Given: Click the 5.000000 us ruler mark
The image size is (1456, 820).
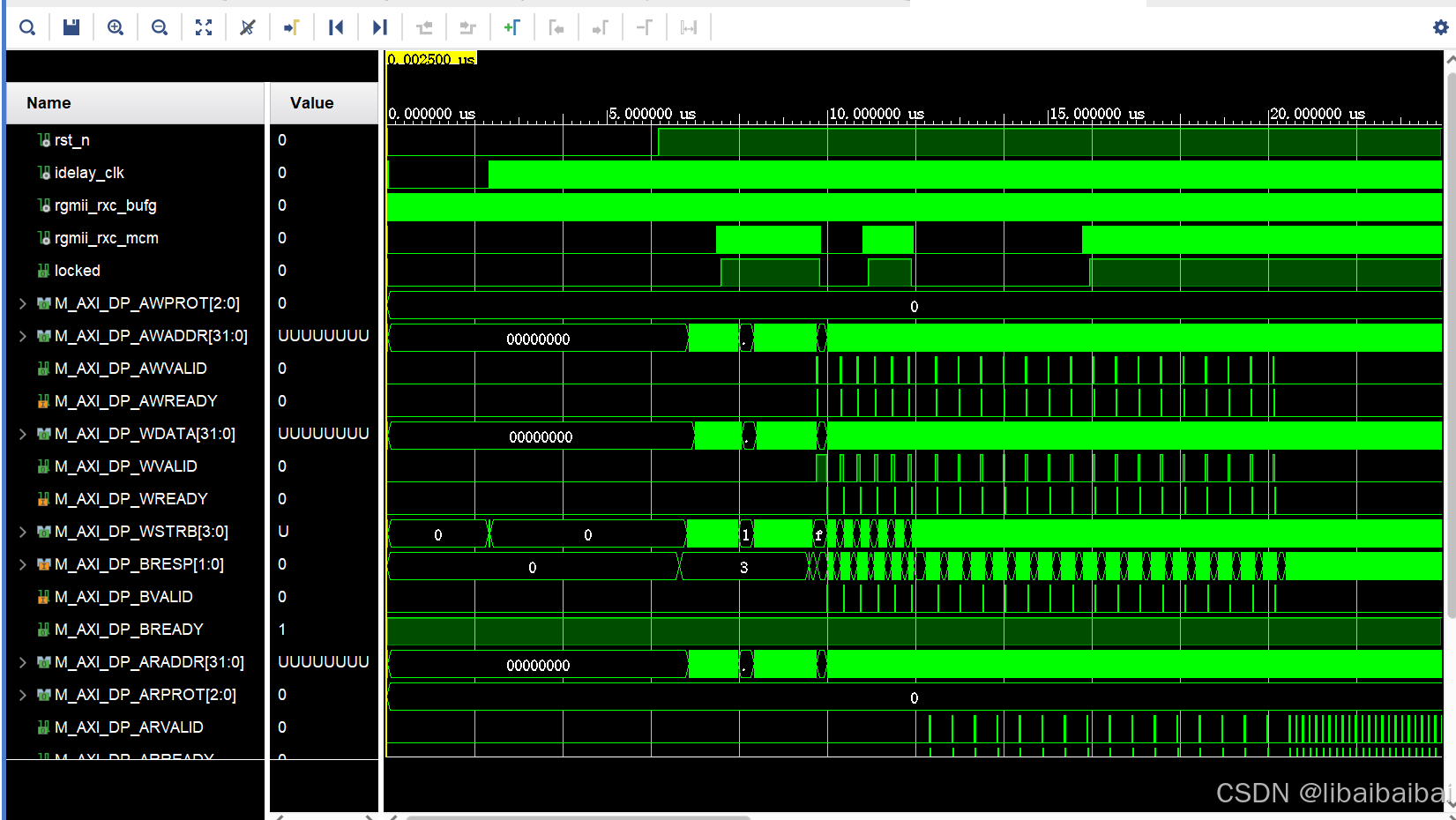Looking at the screenshot, I should click(x=652, y=114).
